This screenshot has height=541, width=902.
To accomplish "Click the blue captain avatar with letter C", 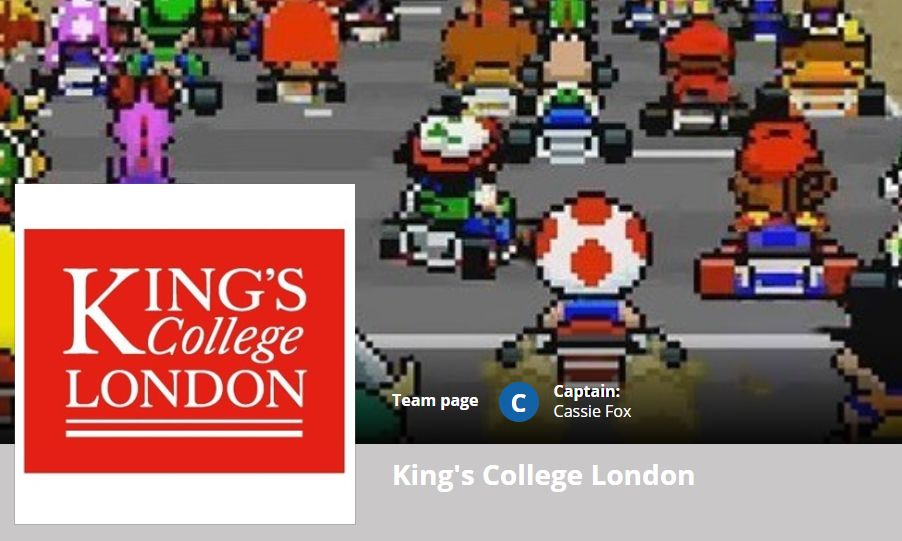I will (x=518, y=402).
